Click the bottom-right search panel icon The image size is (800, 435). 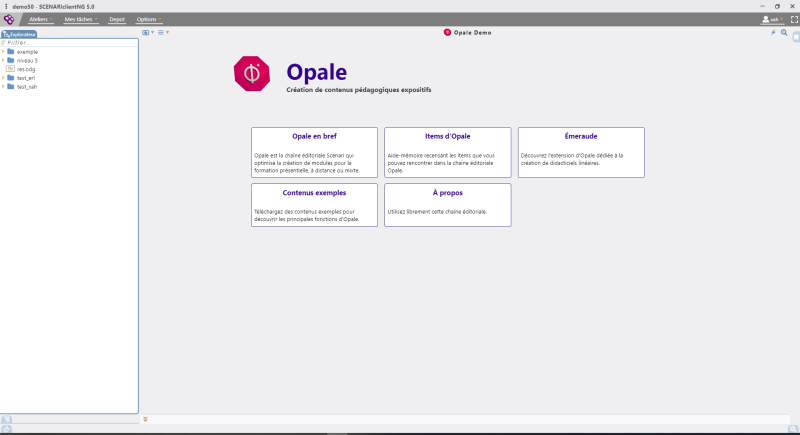click(793, 429)
